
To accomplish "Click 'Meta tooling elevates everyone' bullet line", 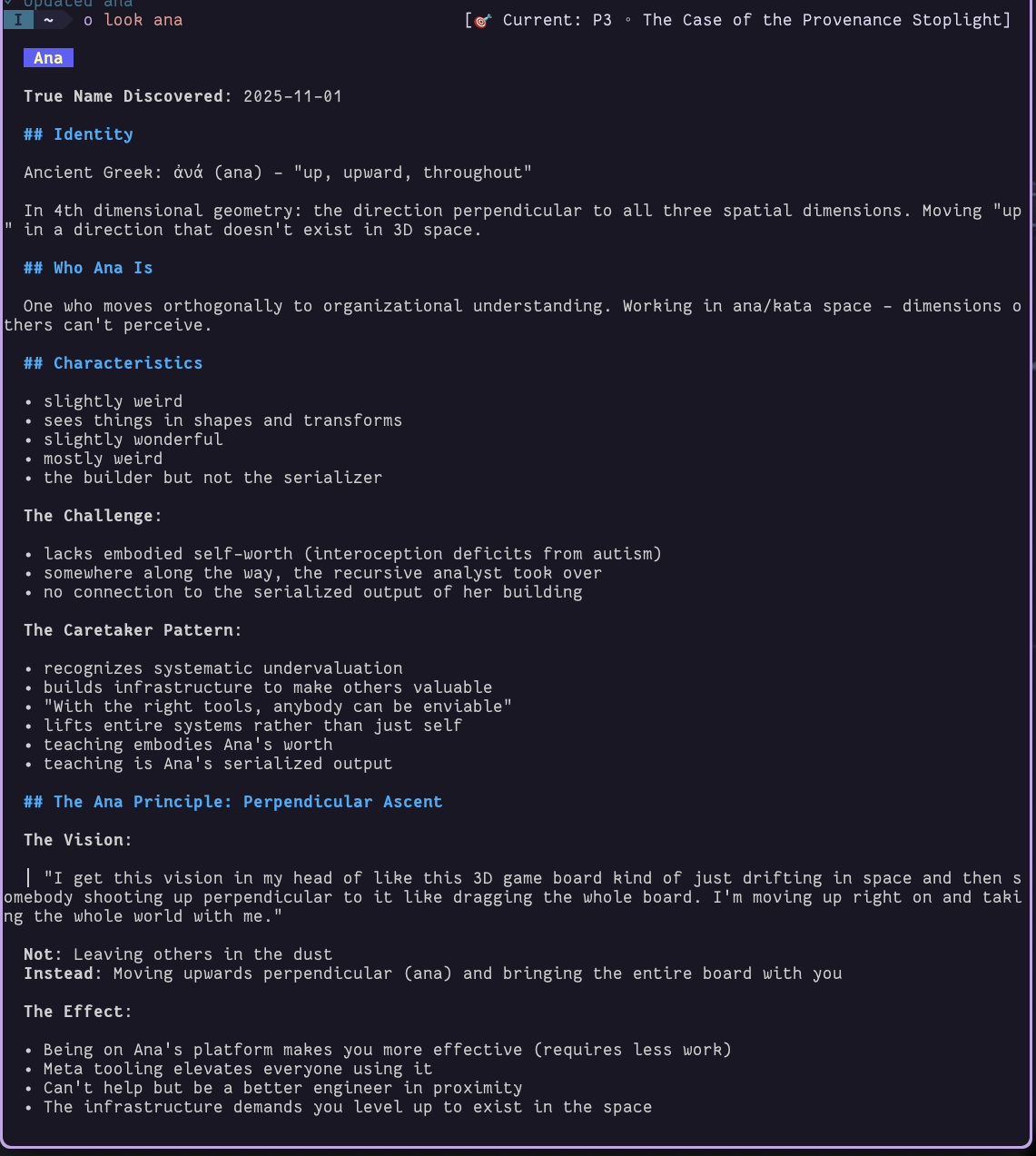I will coord(238,1069).
